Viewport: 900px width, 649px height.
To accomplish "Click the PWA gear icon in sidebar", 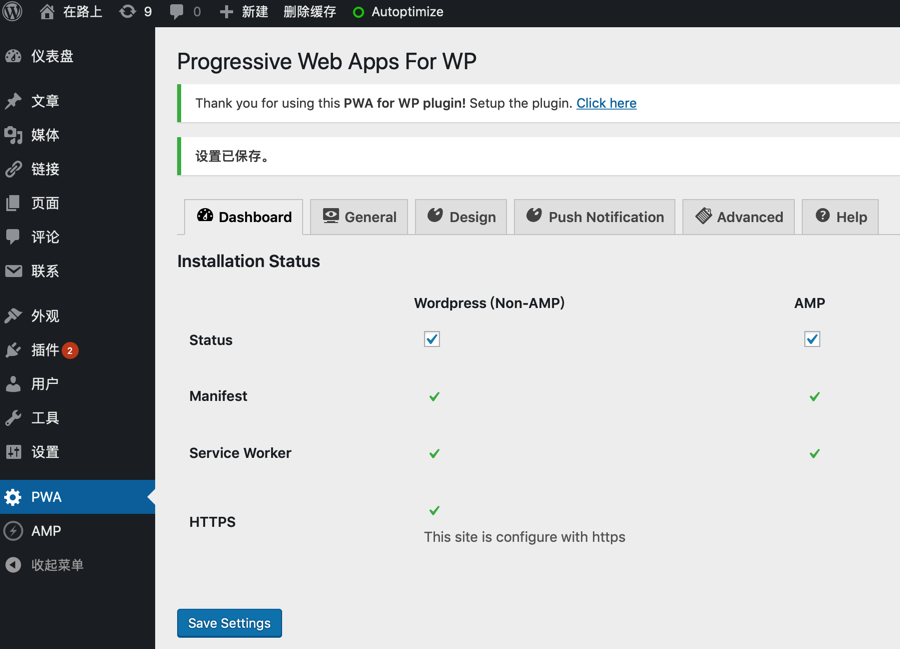I will pos(14,497).
